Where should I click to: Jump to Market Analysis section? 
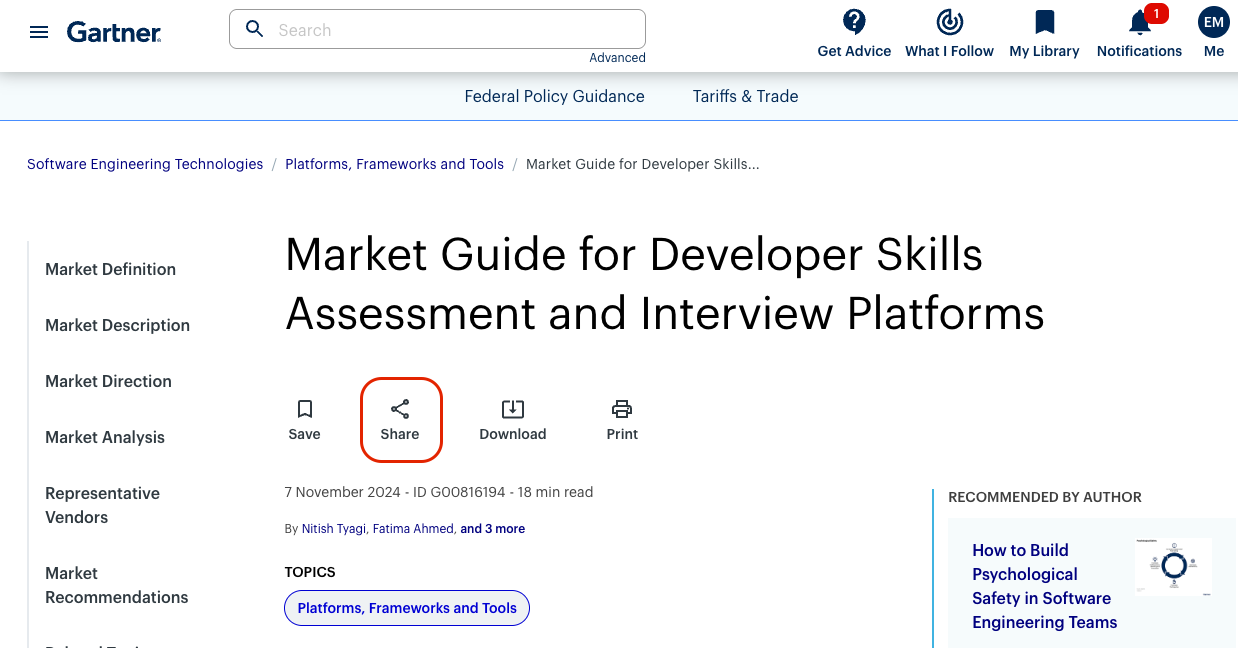[x=105, y=437]
